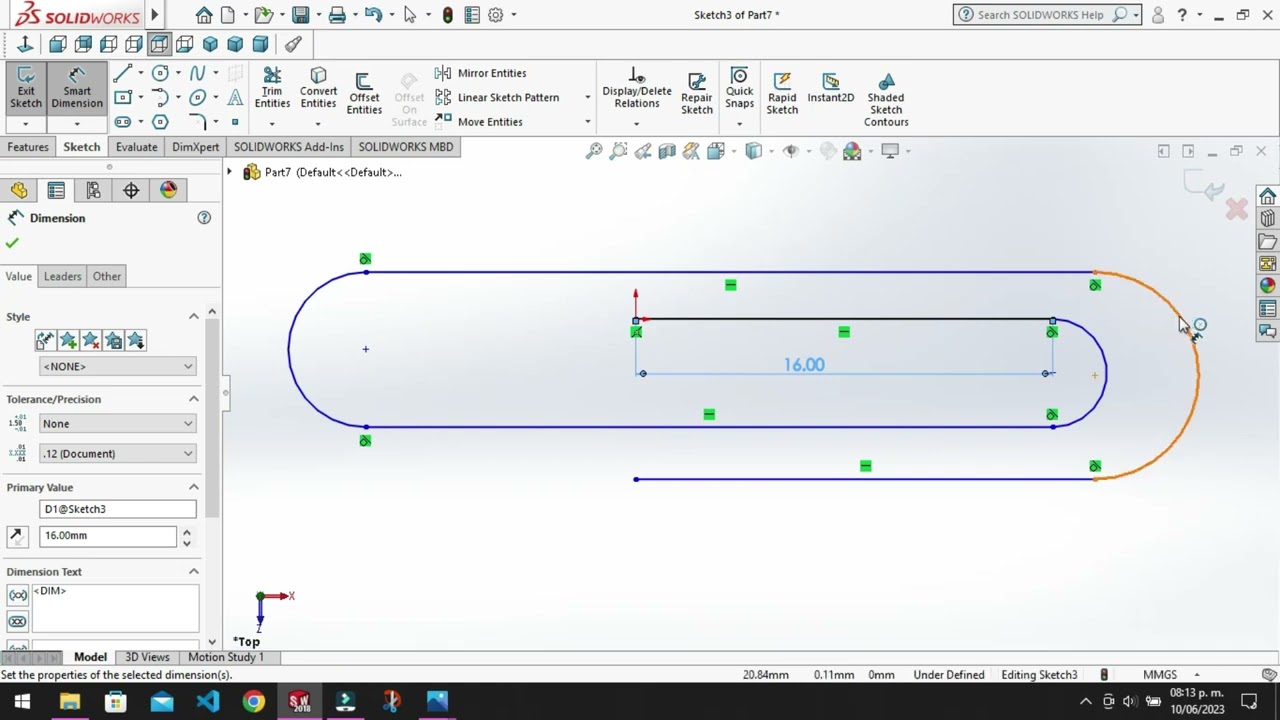
Task: Click the Save icon in top toolbar
Action: 300,15
